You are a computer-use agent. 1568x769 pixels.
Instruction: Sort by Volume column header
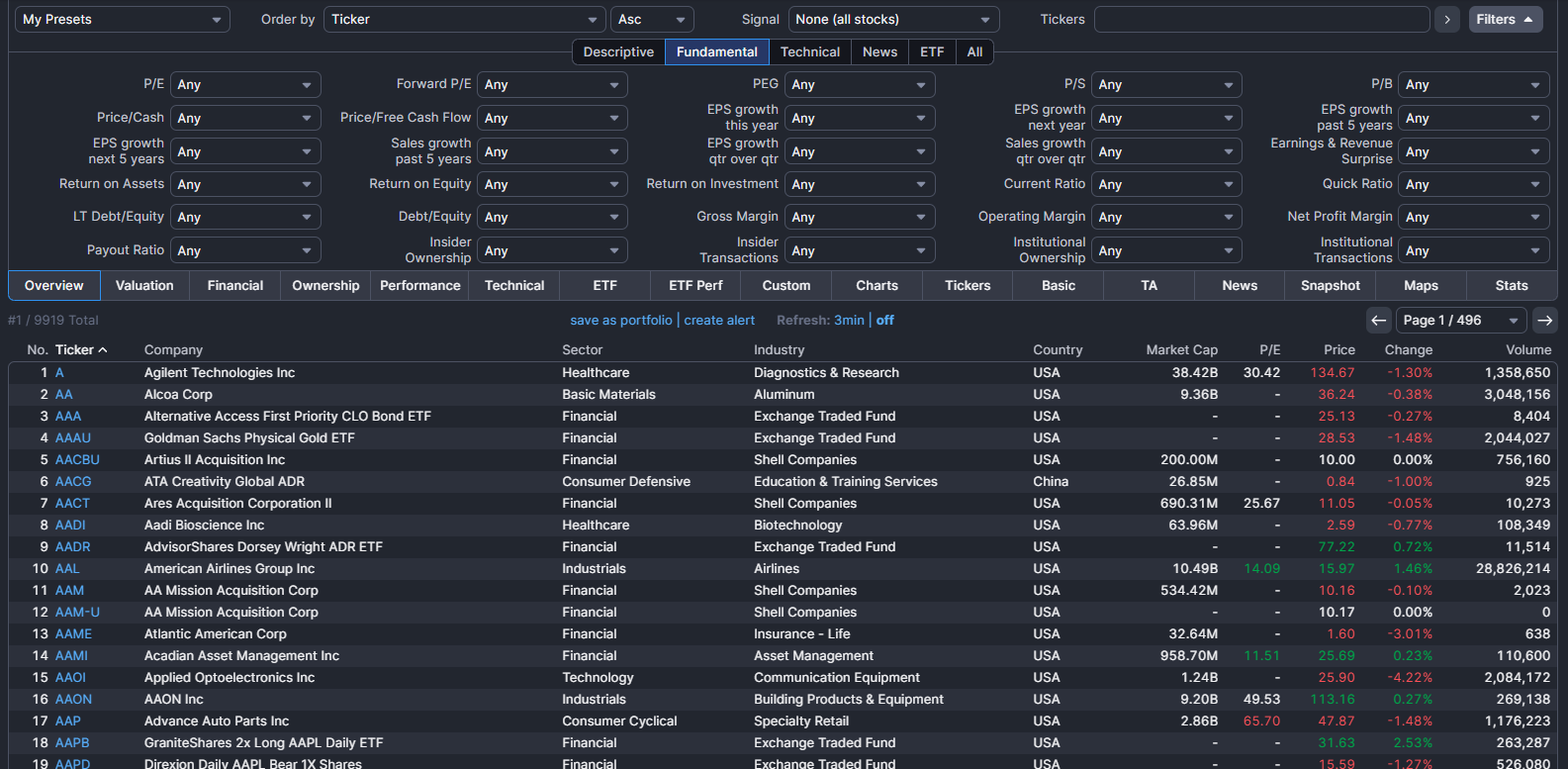coord(1528,350)
